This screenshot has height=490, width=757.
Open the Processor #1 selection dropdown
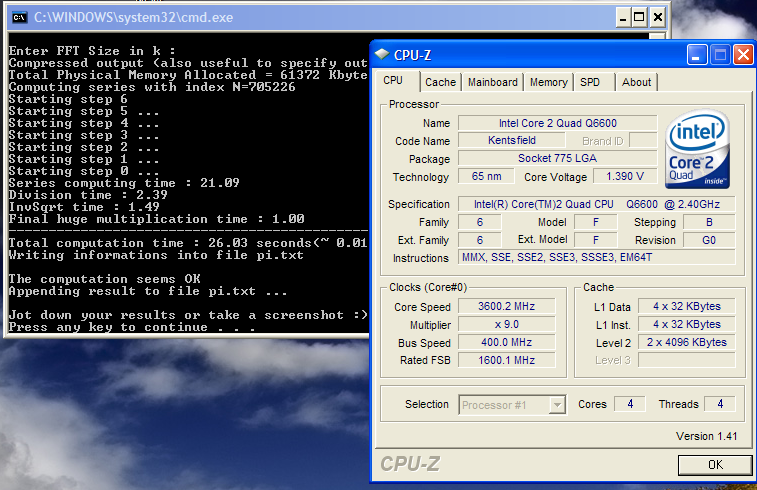tap(557, 405)
